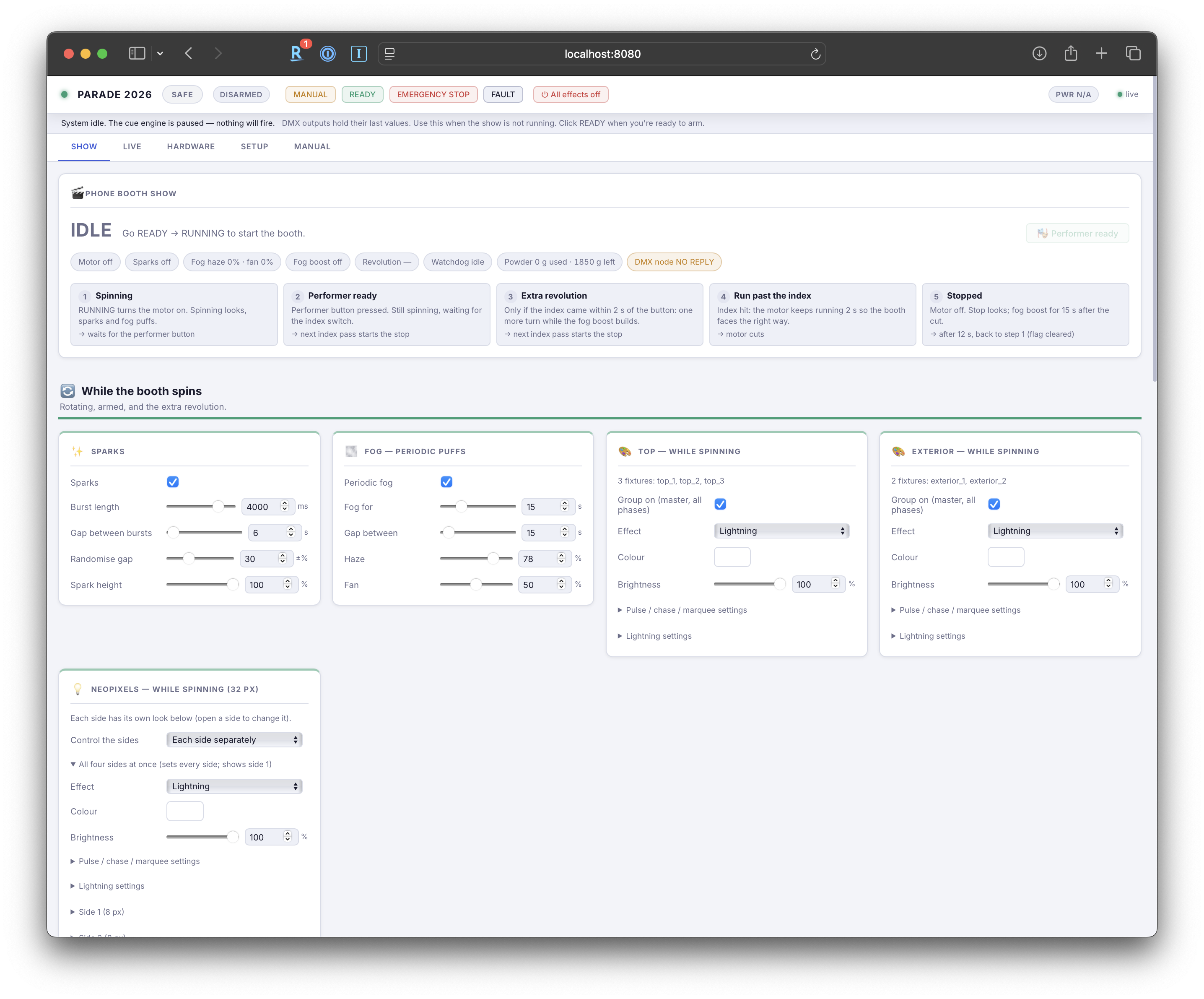
Task: Click the Instapaper I extension icon
Action: click(359, 53)
